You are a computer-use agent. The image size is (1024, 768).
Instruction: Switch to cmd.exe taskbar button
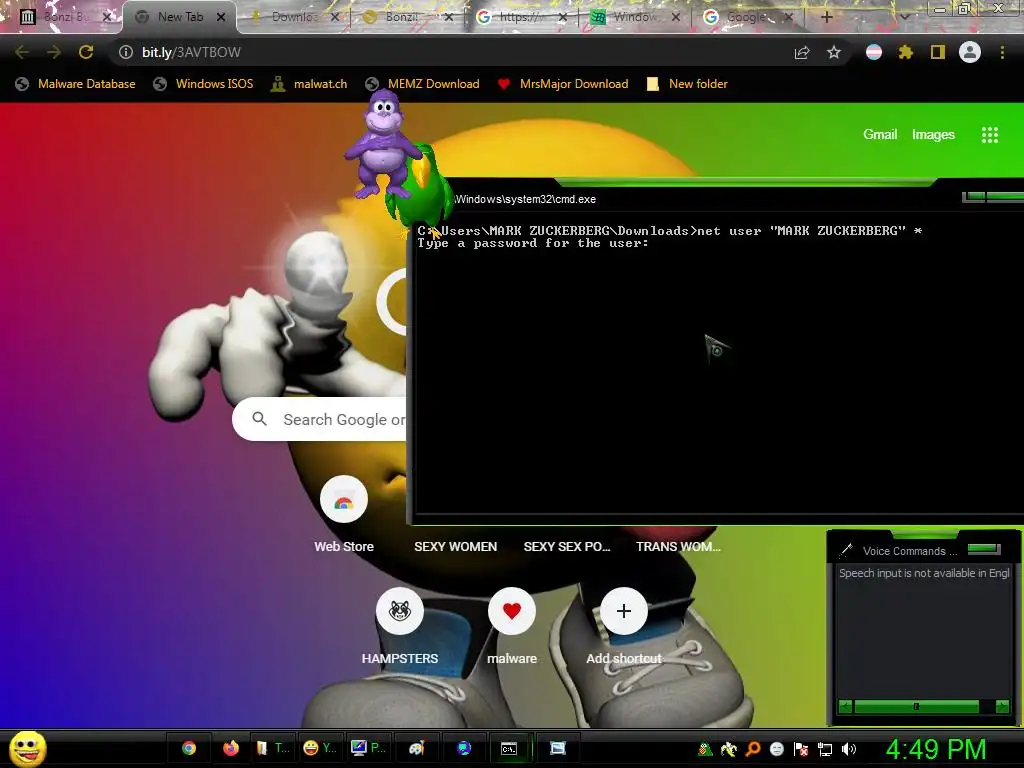click(x=509, y=748)
